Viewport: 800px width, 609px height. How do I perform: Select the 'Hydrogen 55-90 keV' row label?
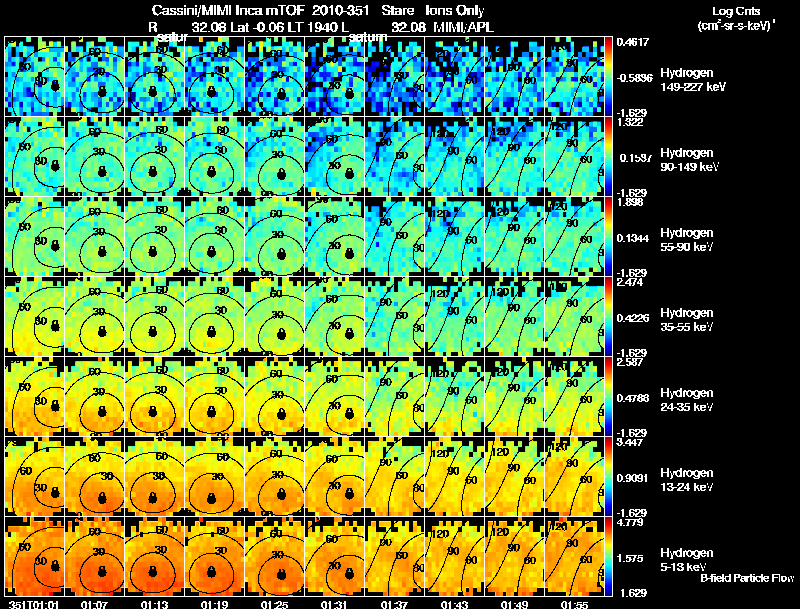[x=687, y=240]
